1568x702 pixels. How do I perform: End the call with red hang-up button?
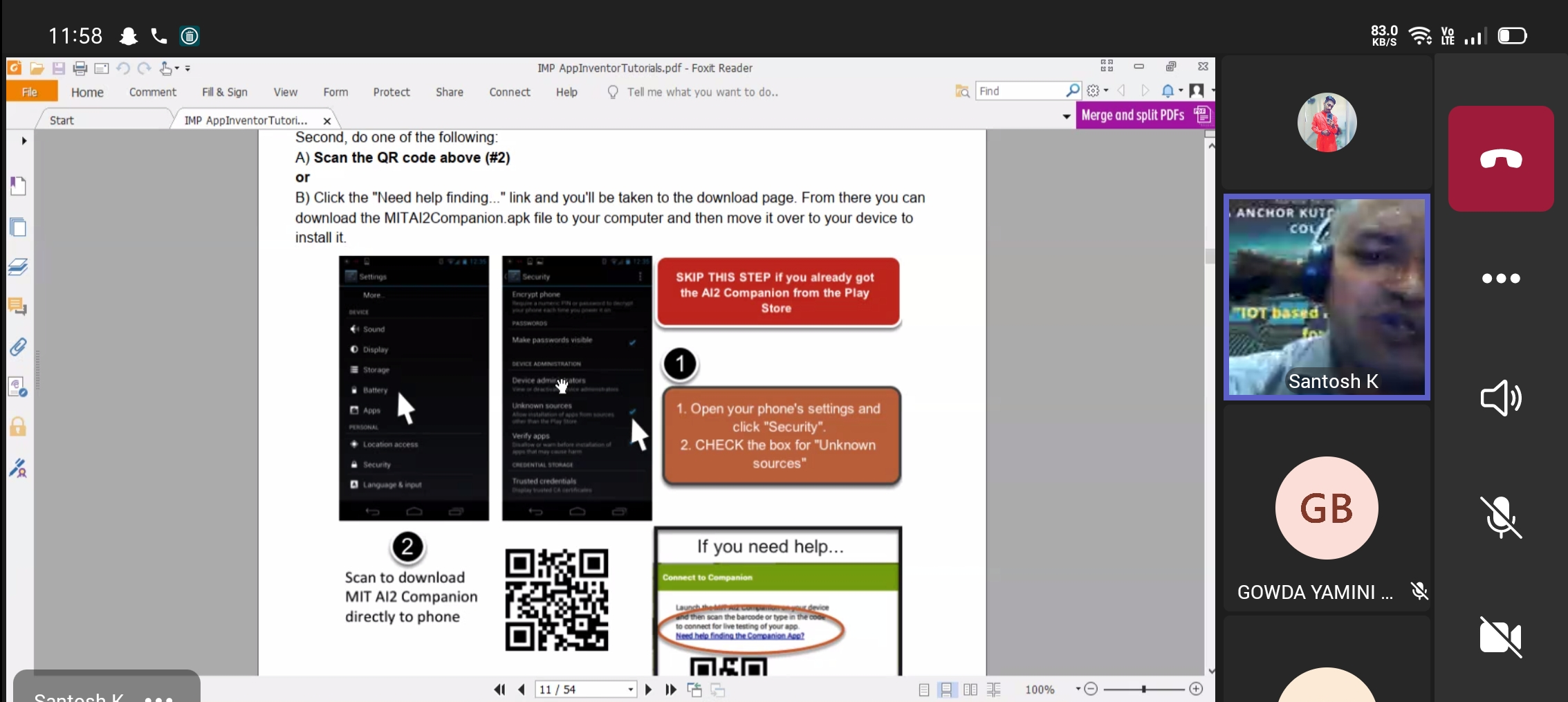click(1500, 159)
